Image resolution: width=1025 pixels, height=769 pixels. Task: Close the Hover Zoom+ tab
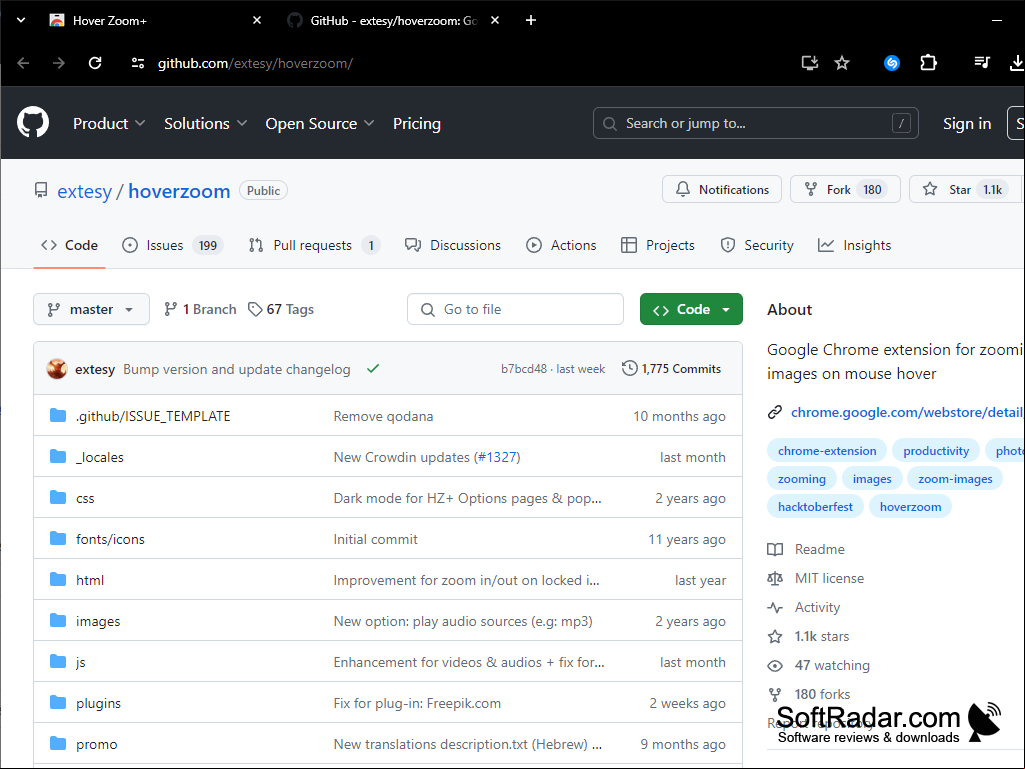257,20
